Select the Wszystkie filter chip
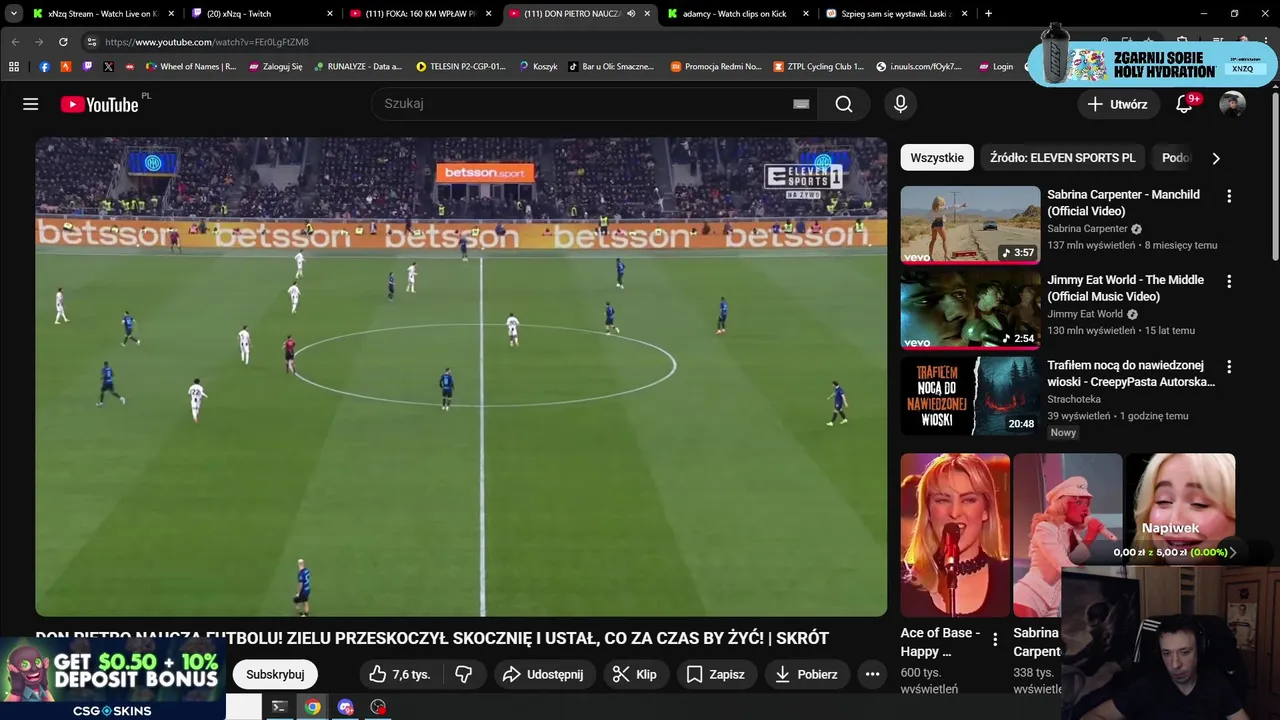The height and width of the screenshot is (720, 1280). coord(937,158)
